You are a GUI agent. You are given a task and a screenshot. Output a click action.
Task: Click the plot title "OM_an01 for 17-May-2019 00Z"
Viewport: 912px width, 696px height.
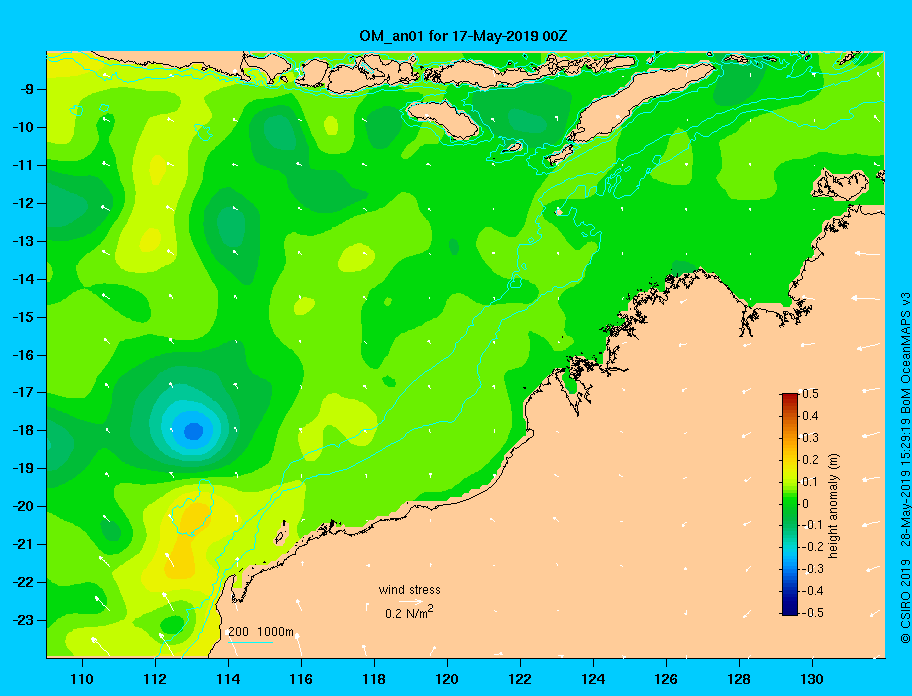click(463, 36)
